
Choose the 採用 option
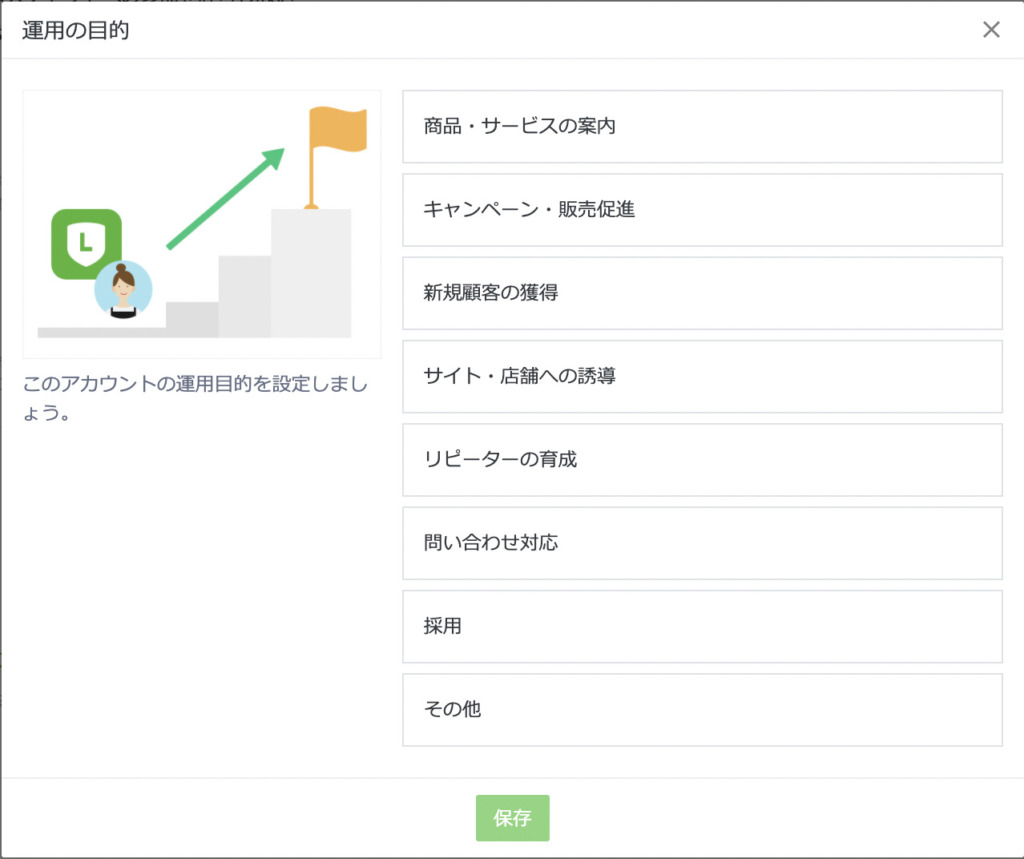tap(702, 626)
